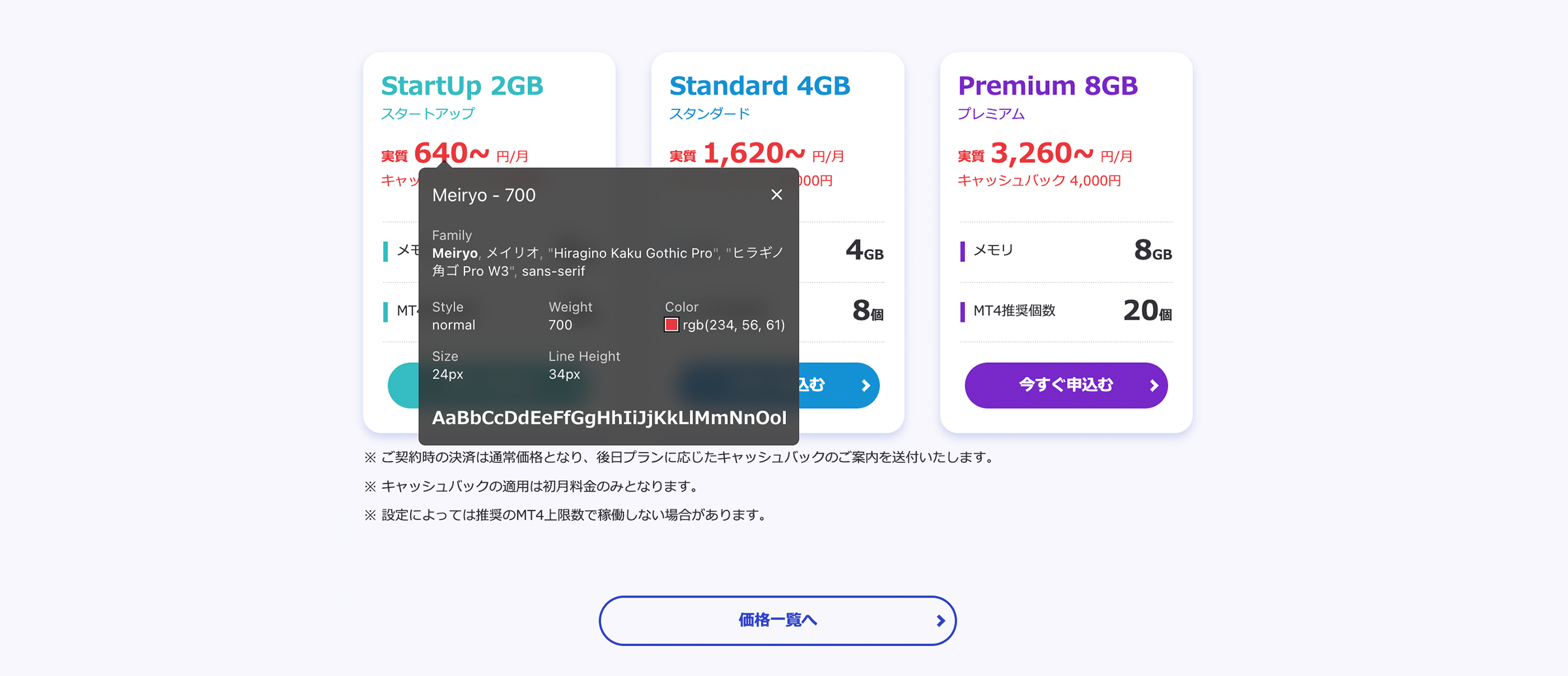Select the Standard 4GB plan heading
The height and width of the screenshot is (676, 1568).
(x=759, y=86)
